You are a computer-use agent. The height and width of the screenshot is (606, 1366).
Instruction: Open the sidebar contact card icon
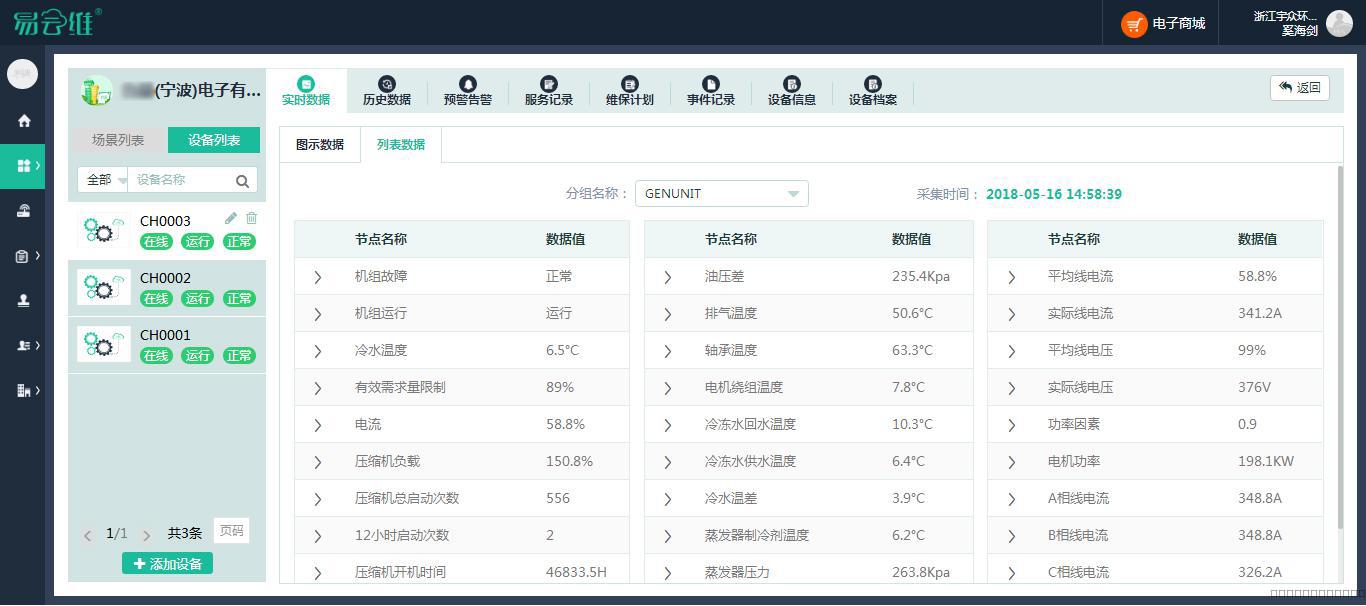click(x=23, y=345)
